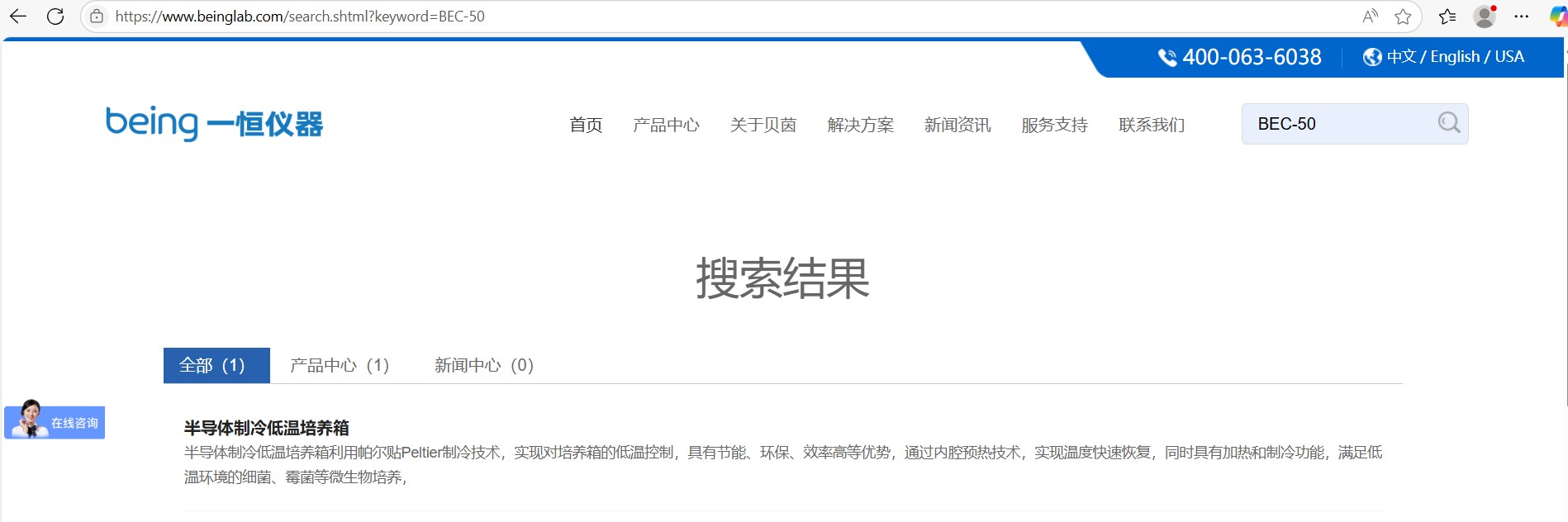
Task: Open 半导体制冷低温培养箱 search result
Action: point(266,428)
